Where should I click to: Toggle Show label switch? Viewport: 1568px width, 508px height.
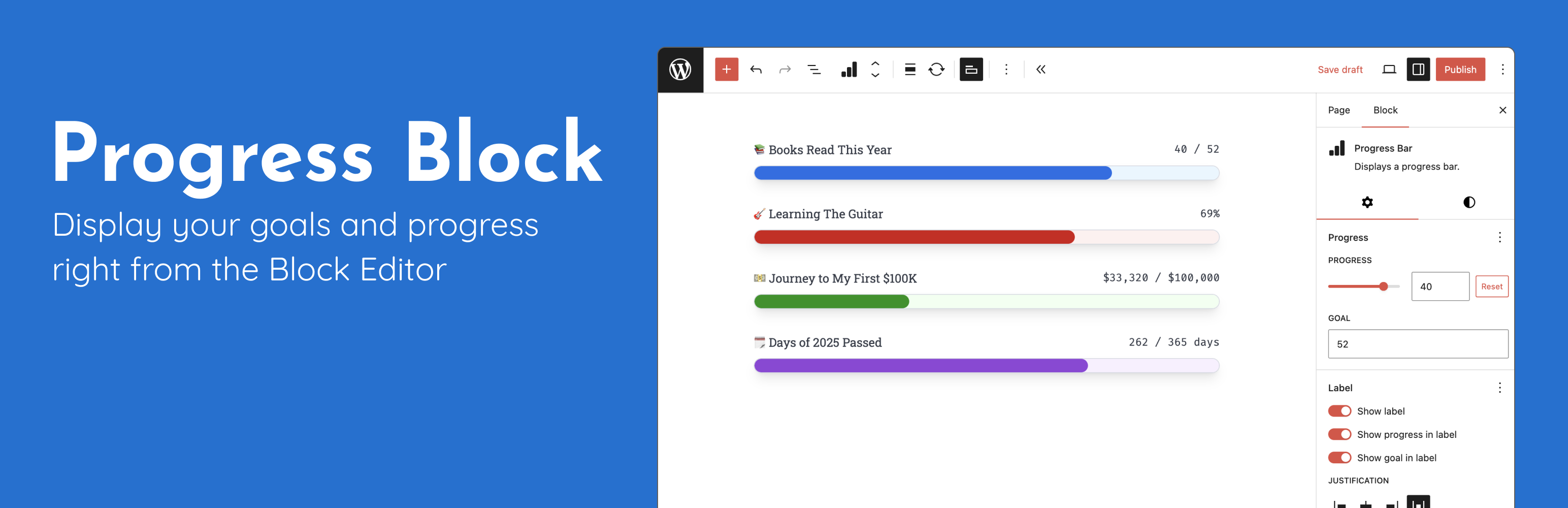1339,411
